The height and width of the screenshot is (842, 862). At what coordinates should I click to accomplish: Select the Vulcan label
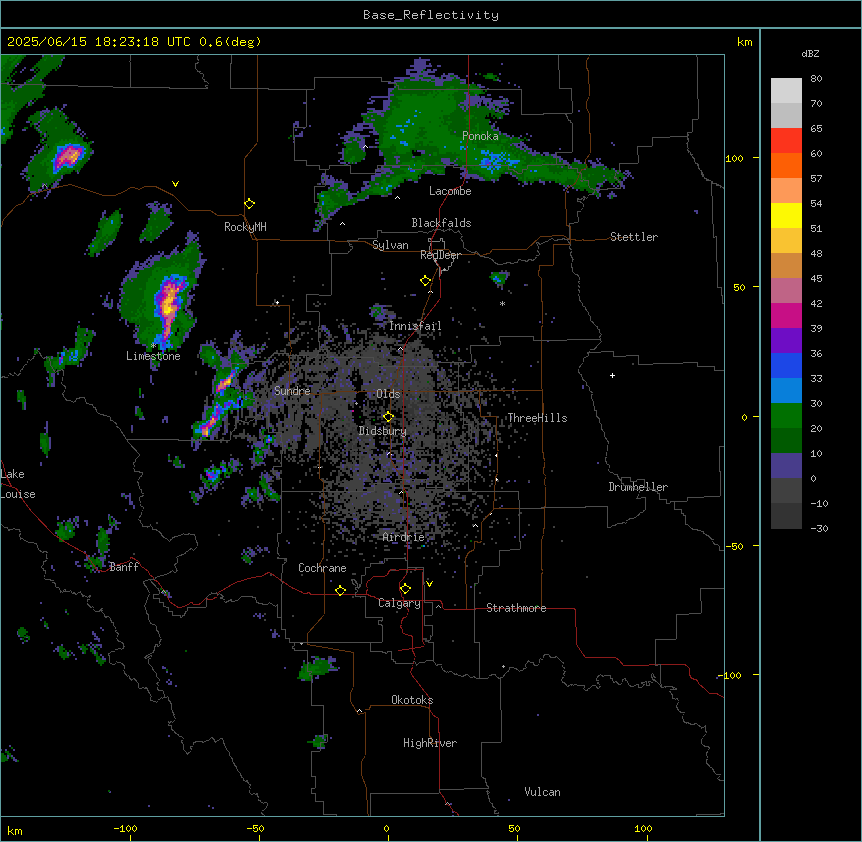[543, 792]
